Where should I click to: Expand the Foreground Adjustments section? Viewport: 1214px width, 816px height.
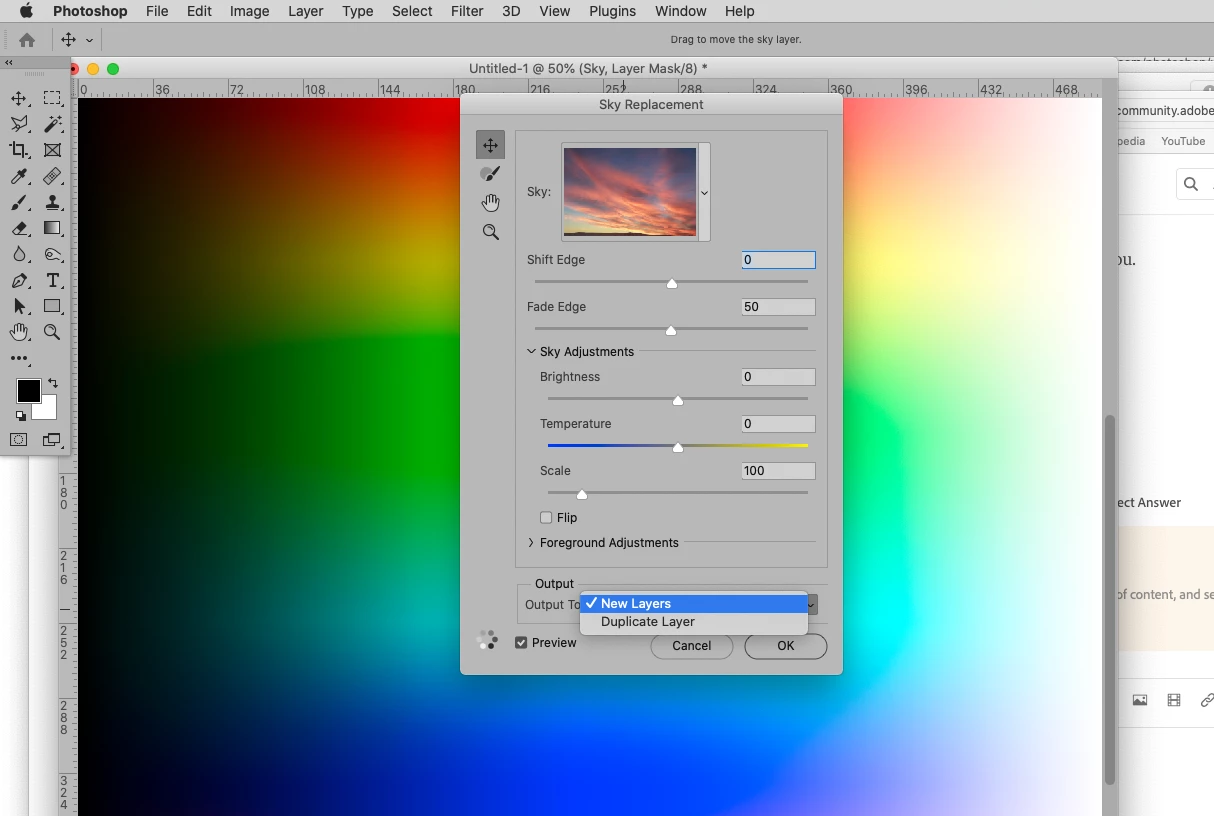click(532, 543)
